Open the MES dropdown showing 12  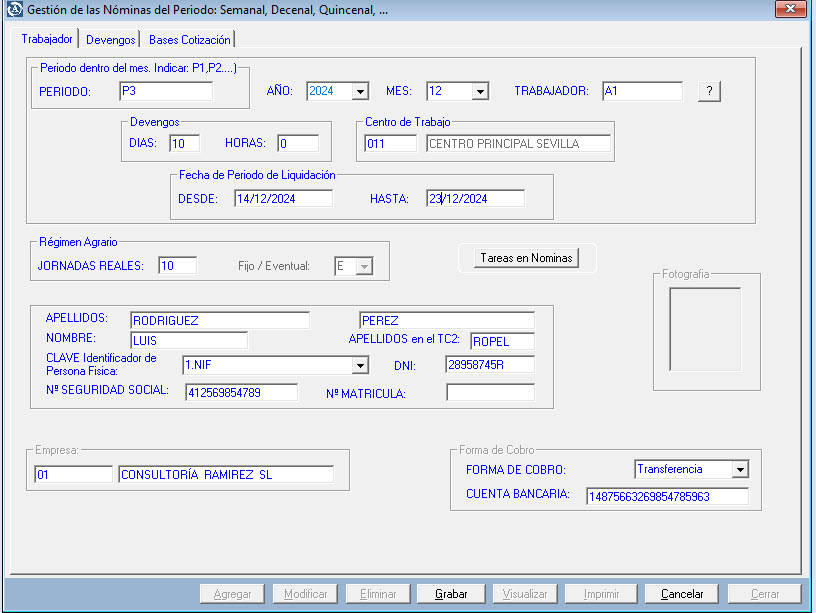[480, 92]
